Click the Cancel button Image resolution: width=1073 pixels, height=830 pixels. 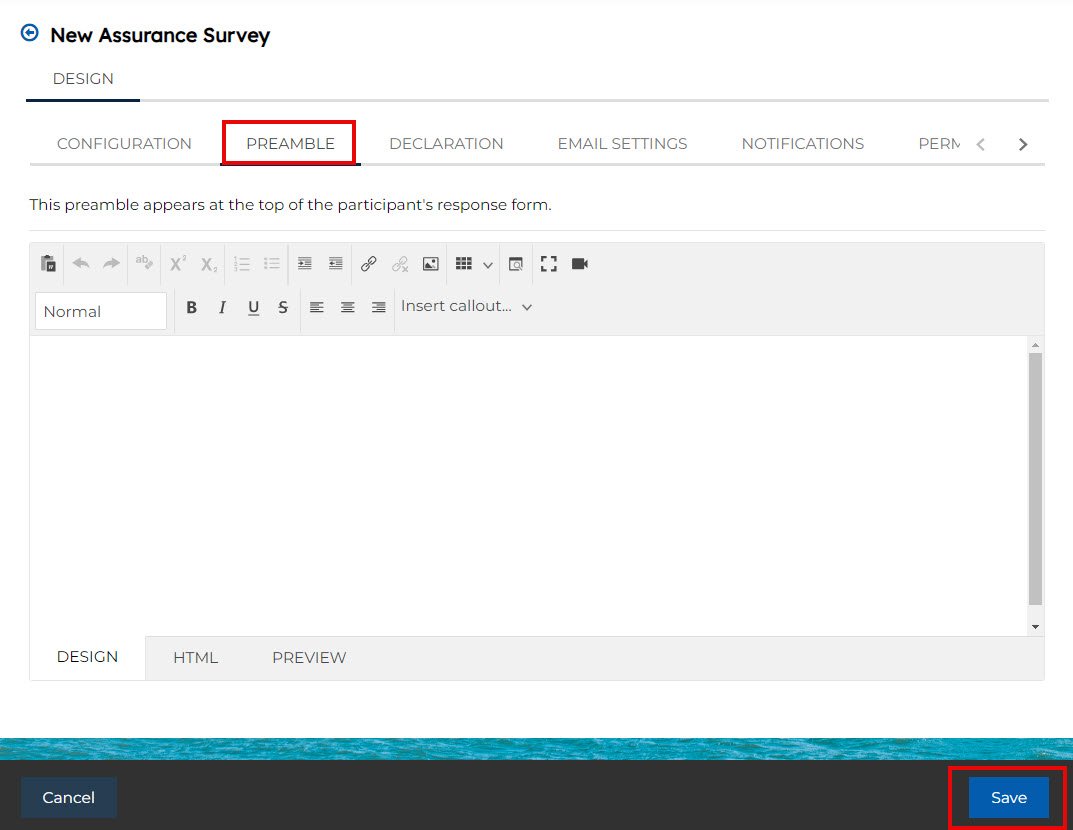coord(69,798)
